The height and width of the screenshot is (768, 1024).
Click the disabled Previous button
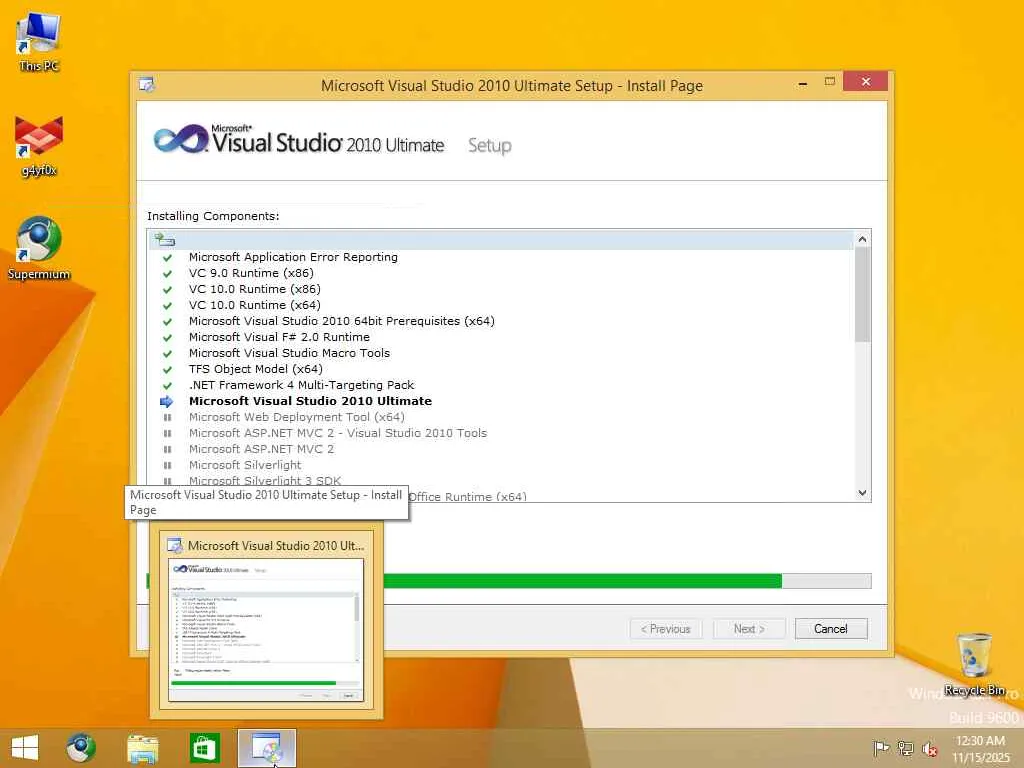(665, 628)
